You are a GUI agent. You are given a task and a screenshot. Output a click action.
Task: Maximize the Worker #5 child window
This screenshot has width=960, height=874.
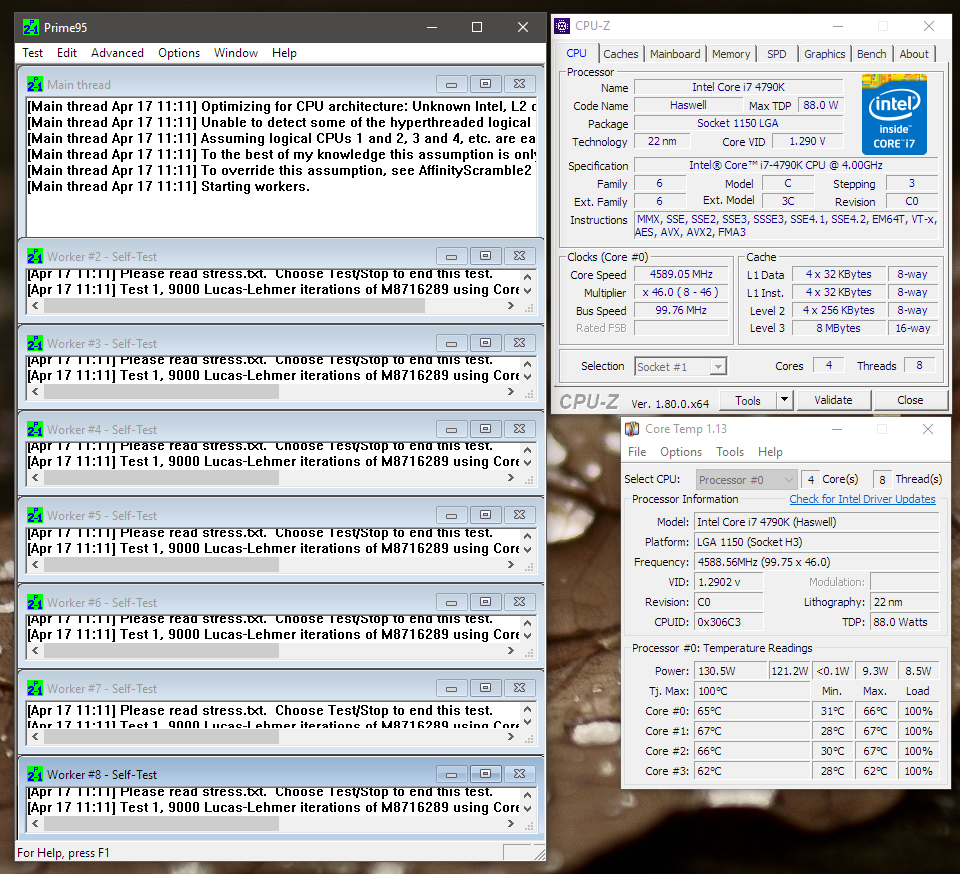486,515
